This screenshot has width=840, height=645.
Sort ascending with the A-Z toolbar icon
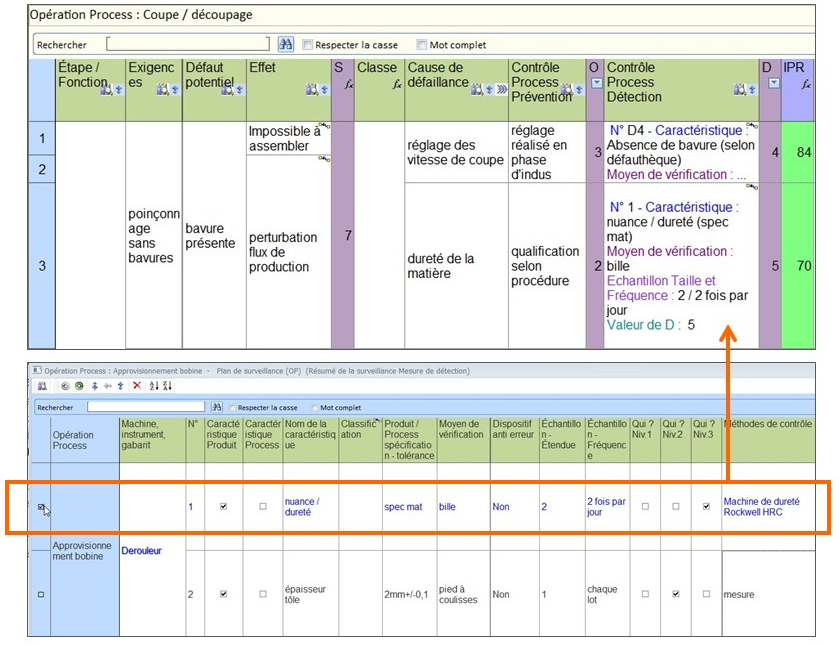coord(154,386)
